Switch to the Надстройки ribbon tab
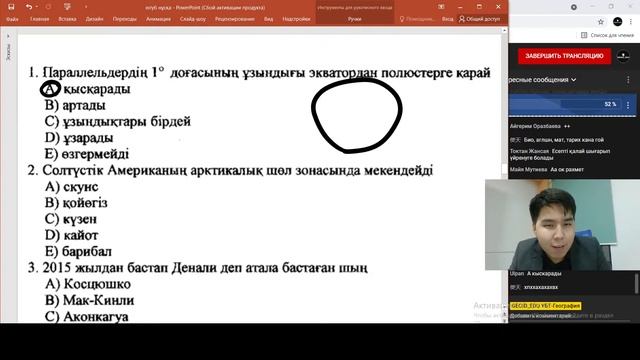 296,19
